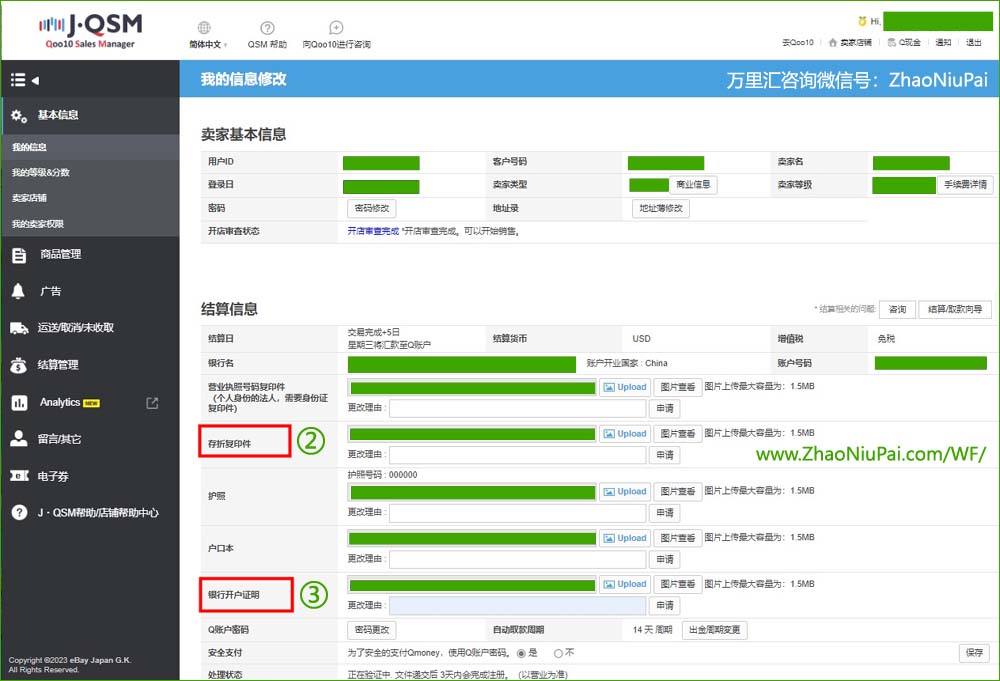Click the 广告 bell icon
Image resolution: width=1000 pixels, height=681 pixels.
18,291
